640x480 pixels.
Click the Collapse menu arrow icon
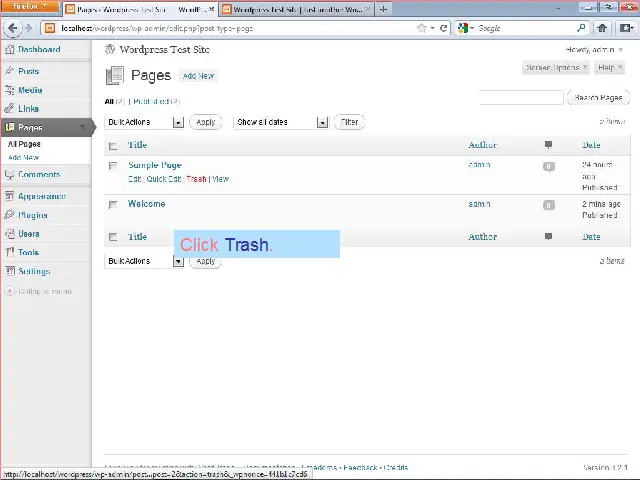coord(9,291)
